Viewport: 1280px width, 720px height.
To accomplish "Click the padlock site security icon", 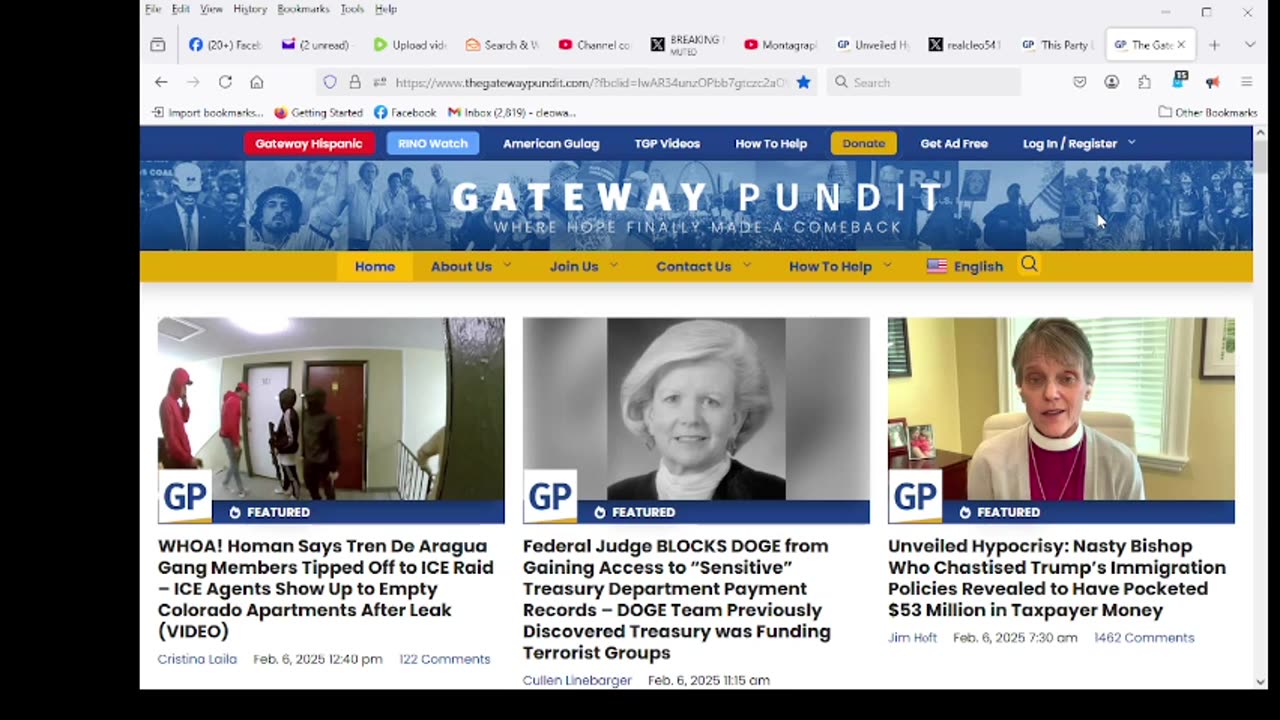I will click(355, 82).
